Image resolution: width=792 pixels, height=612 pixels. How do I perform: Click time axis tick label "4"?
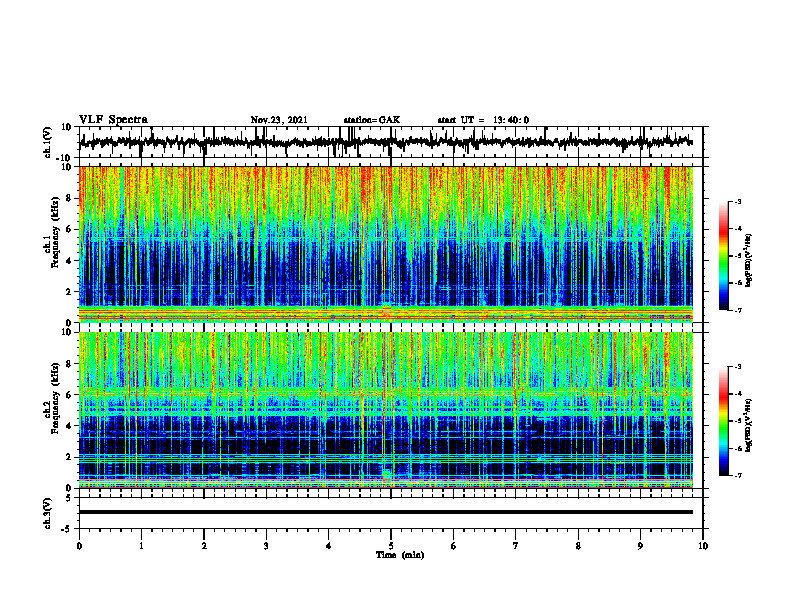(x=329, y=546)
